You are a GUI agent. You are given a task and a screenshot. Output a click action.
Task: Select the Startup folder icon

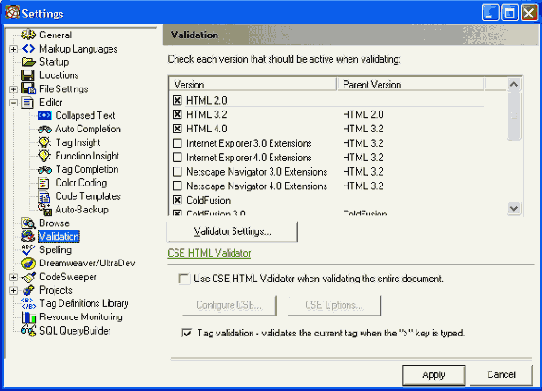(x=28, y=62)
